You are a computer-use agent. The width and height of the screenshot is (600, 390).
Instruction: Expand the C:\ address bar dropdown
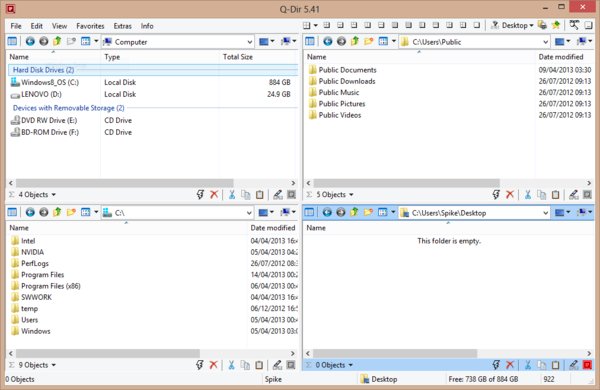tap(249, 213)
